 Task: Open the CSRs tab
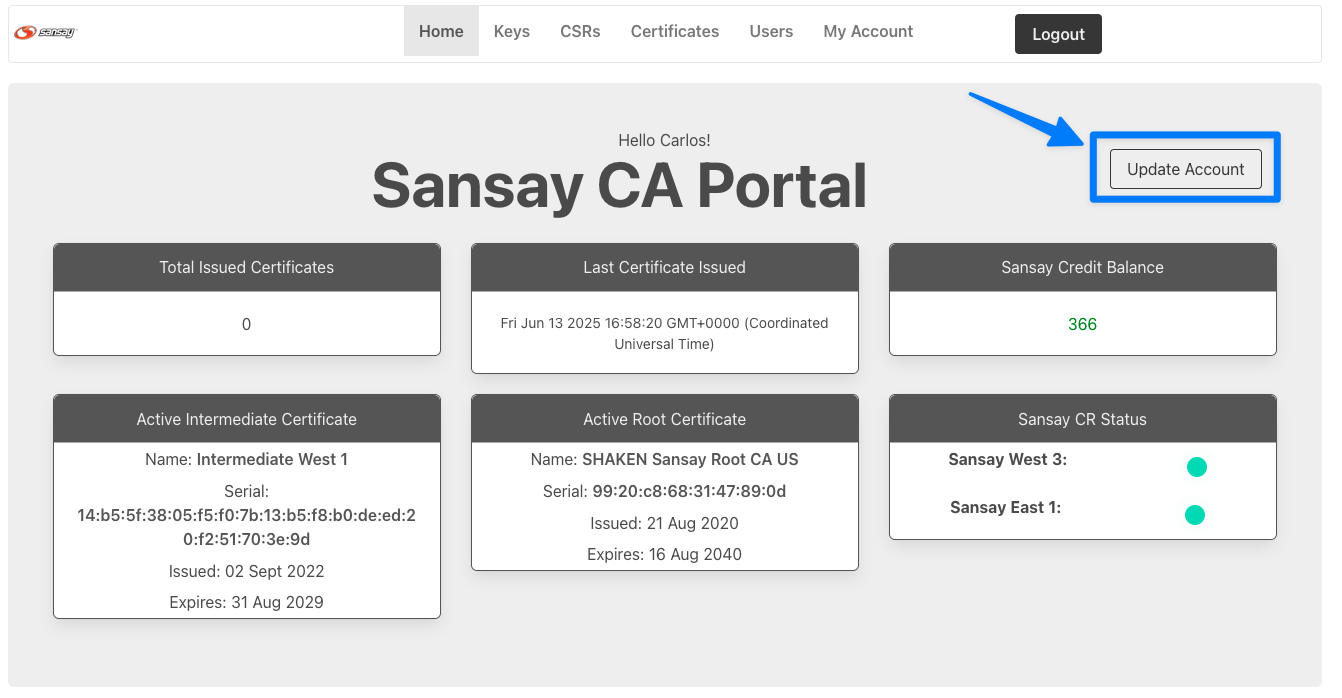coord(580,31)
